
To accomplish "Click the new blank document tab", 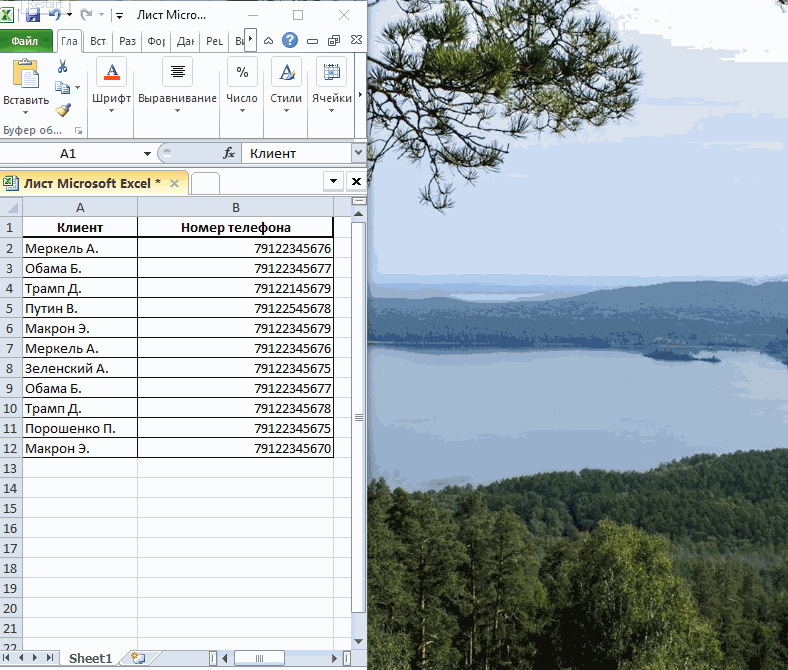I will 205,183.
